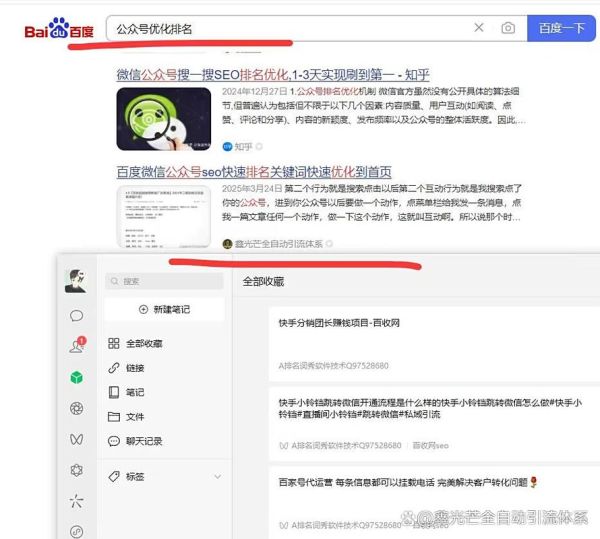Open the flower-shaped icon in WeChat sidebar
This screenshot has width=600, height=539.
tap(77, 470)
